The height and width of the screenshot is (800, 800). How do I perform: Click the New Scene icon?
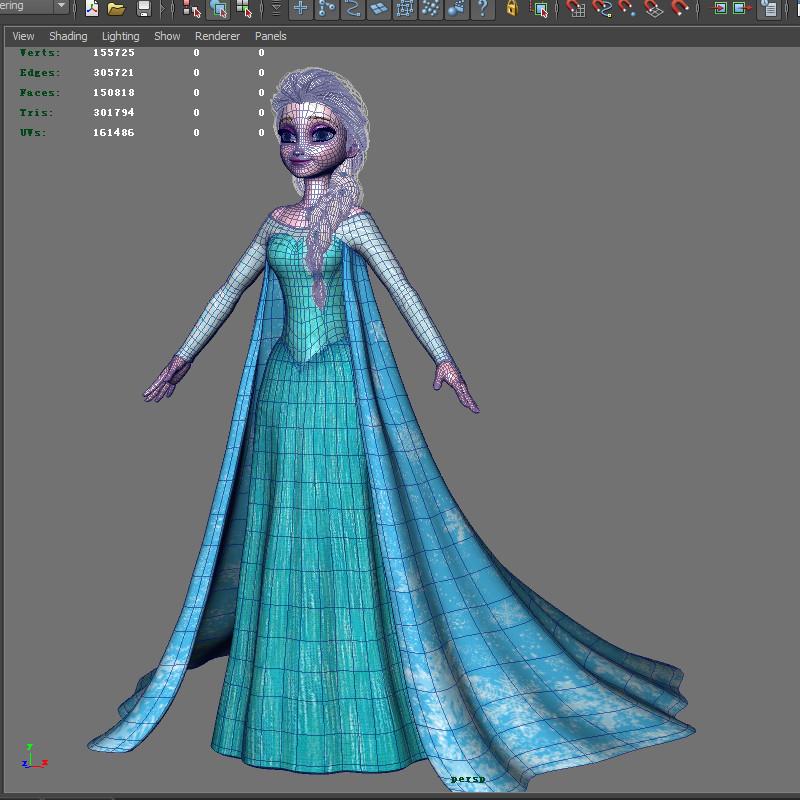(x=92, y=9)
